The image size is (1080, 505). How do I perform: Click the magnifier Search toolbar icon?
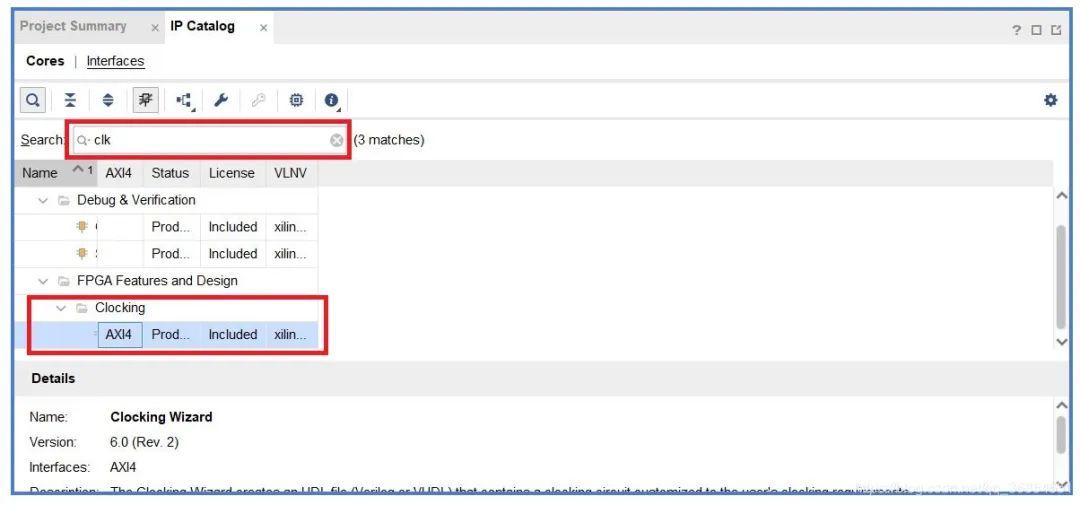coord(32,101)
